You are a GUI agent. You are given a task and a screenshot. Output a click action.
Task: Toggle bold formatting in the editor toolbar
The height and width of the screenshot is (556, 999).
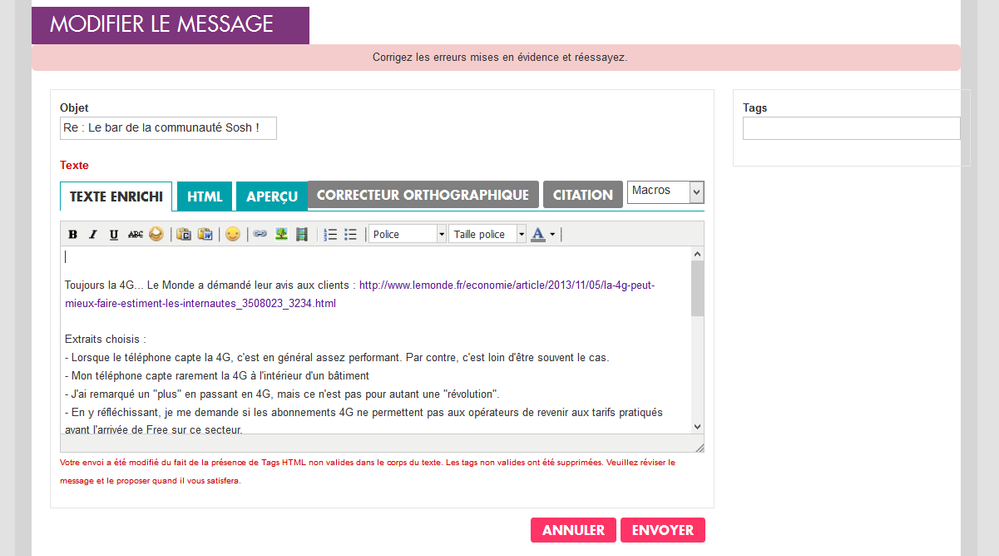tap(73, 234)
